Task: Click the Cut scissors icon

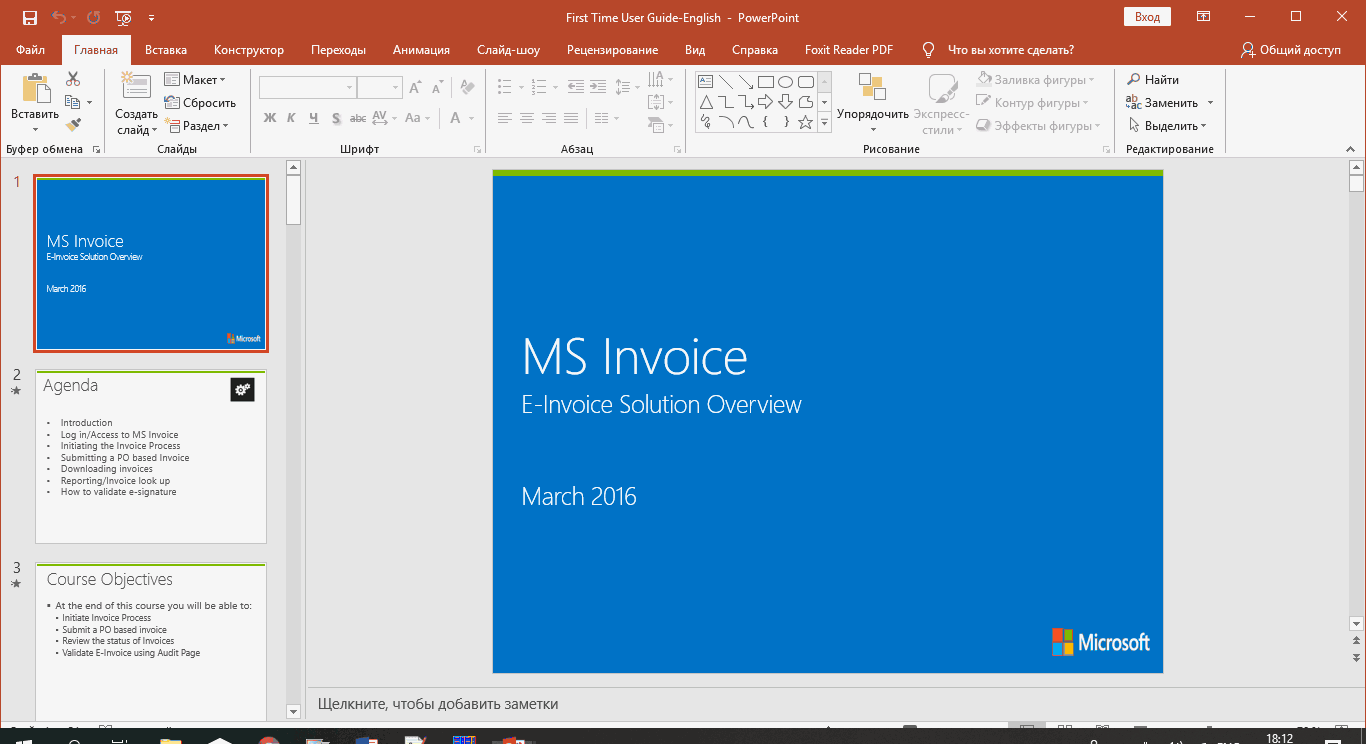Action: click(x=73, y=79)
